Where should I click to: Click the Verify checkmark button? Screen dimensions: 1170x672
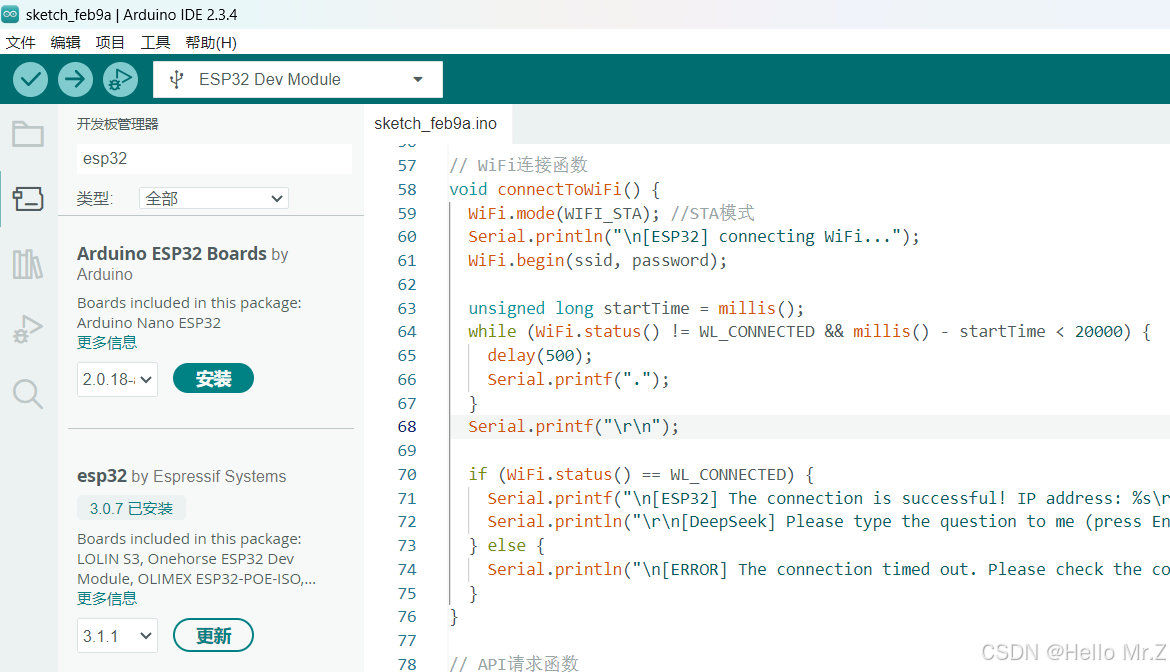[31, 79]
